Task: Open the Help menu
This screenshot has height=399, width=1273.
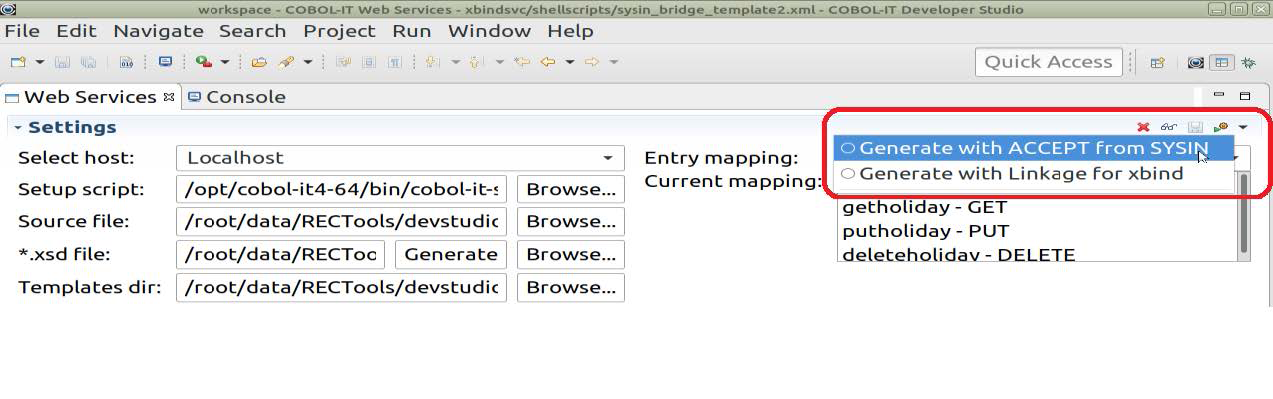Action: coord(570,31)
